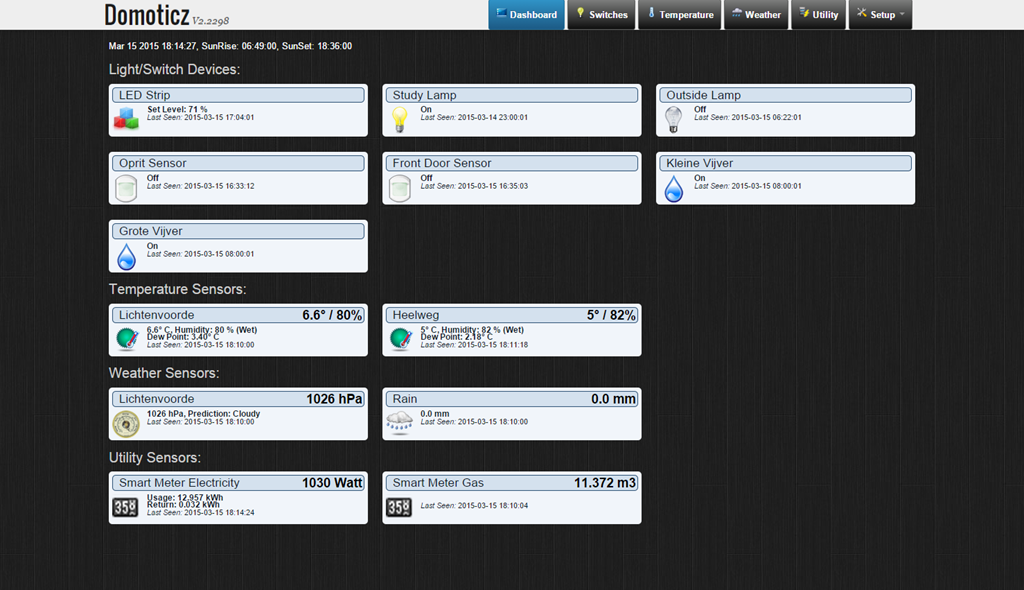The width and height of the screenshot is (1024, 590).
Task: Click the Temperature Sensors heading
Action: point(177,289)
